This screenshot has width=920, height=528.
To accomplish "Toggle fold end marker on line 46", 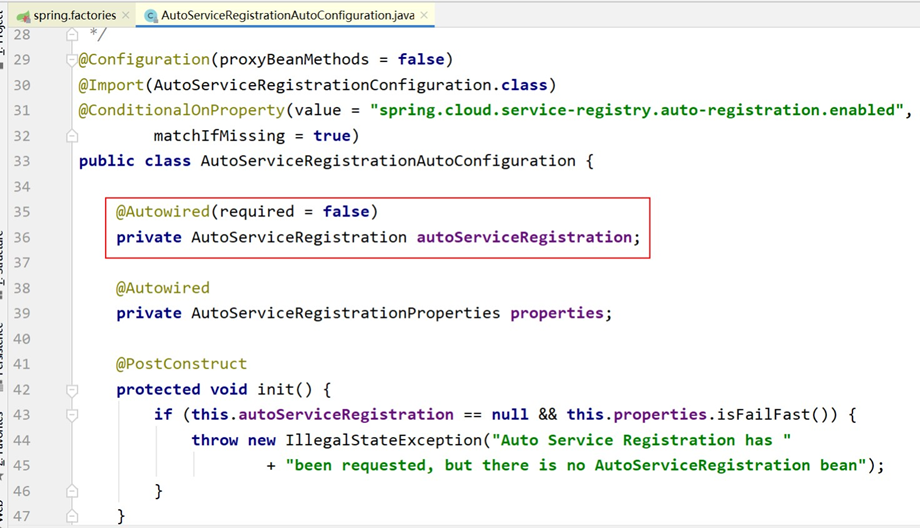I will (x=72, y=491).
